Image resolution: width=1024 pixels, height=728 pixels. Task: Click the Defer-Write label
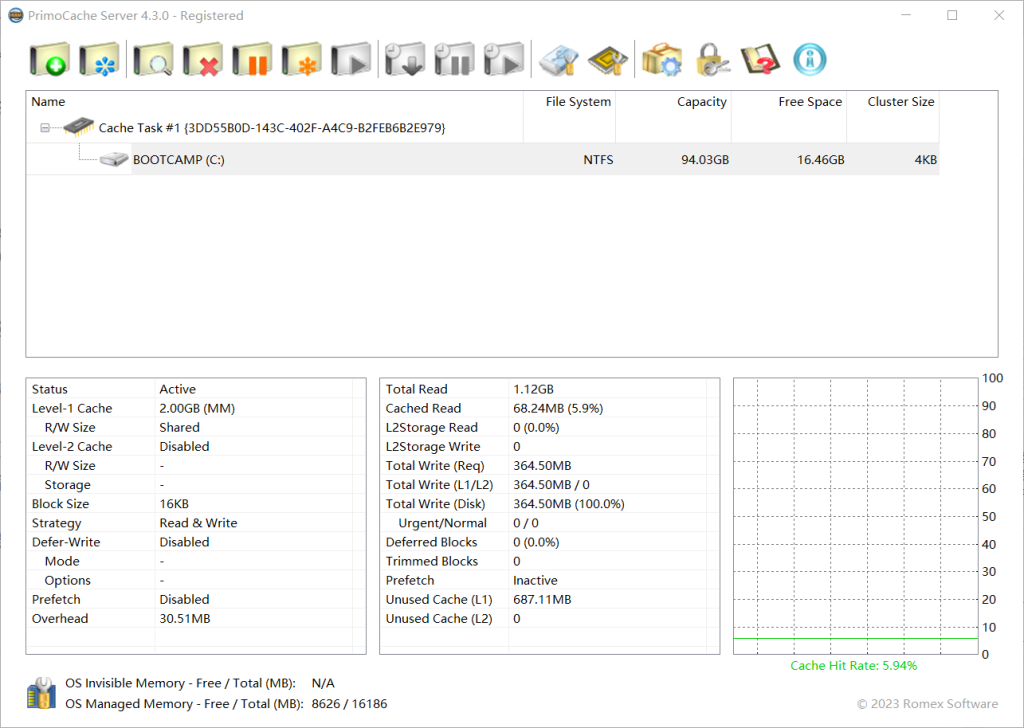[x=66, y=542]
